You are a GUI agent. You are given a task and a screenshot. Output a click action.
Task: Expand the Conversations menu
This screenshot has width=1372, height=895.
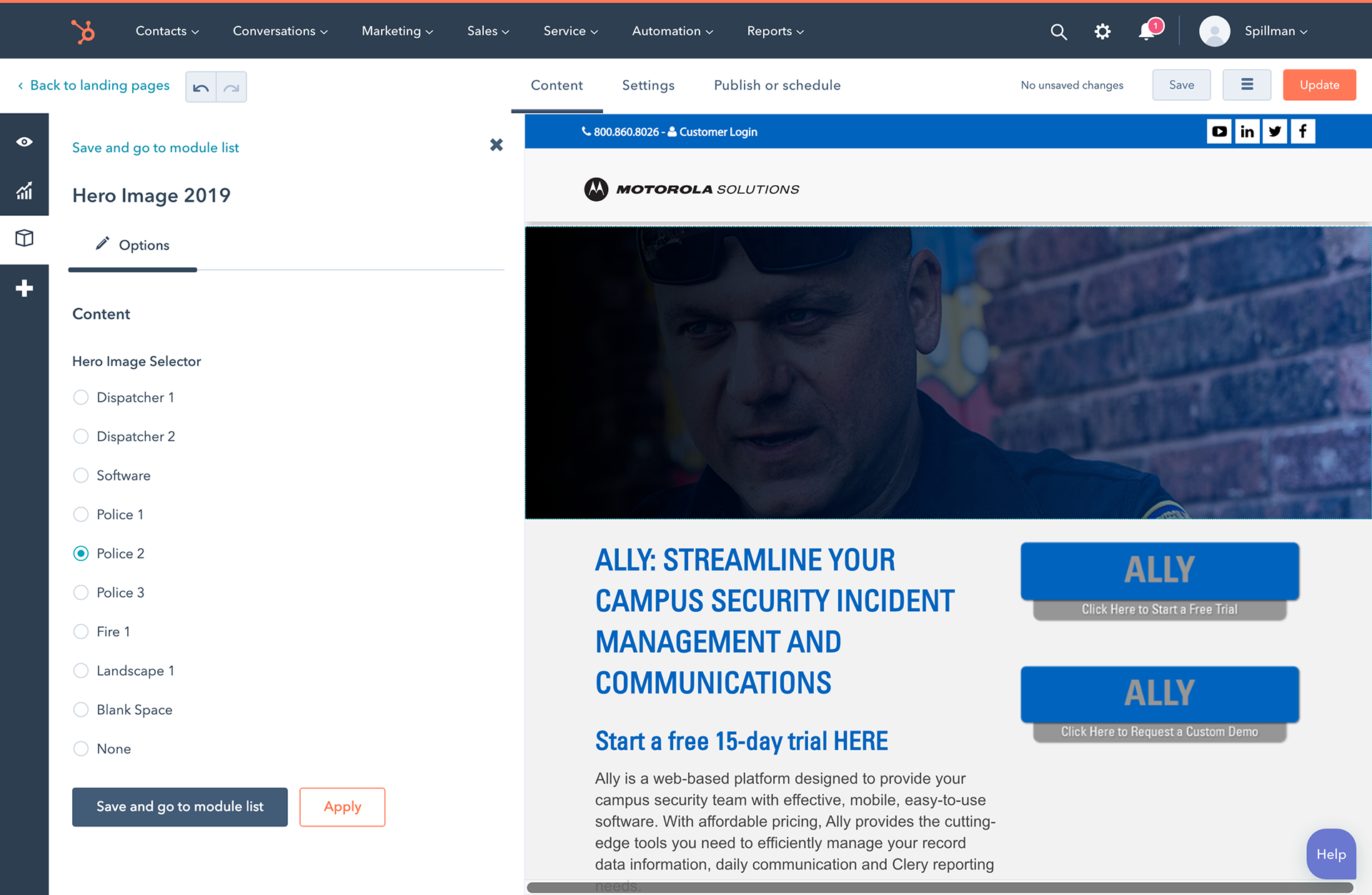click(280, 31)
